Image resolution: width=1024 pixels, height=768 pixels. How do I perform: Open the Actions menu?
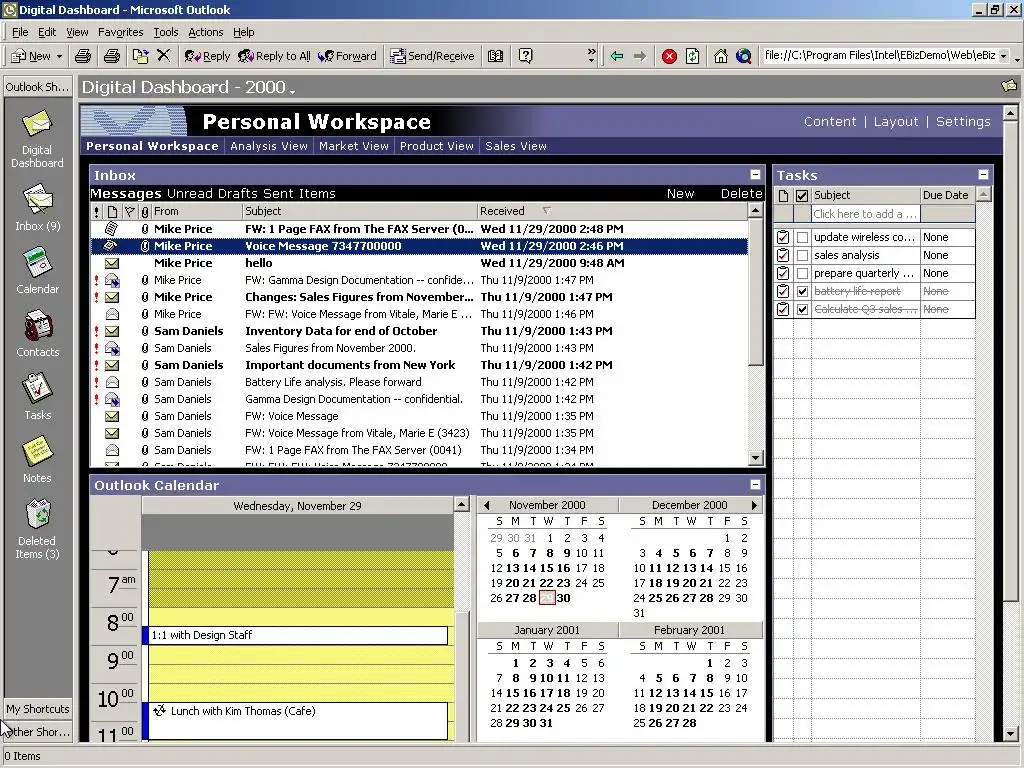click(206, 32)
